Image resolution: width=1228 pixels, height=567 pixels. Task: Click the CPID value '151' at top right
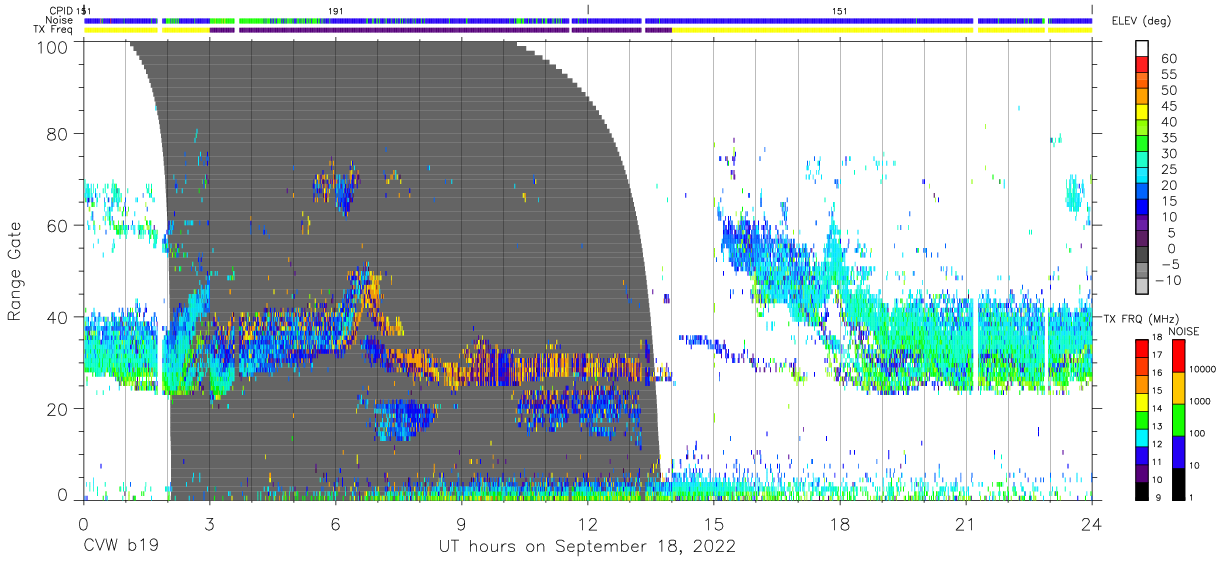pos(840,10)
